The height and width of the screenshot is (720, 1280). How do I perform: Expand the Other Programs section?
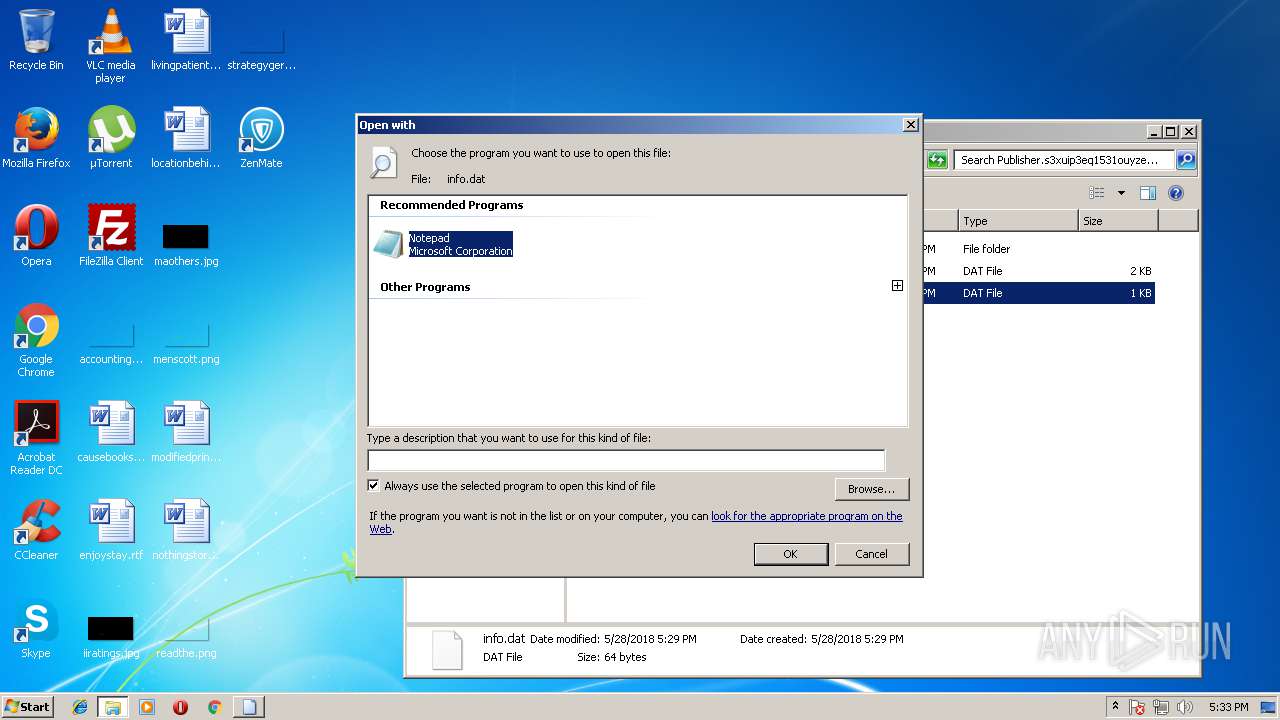(x=897, y=286)
